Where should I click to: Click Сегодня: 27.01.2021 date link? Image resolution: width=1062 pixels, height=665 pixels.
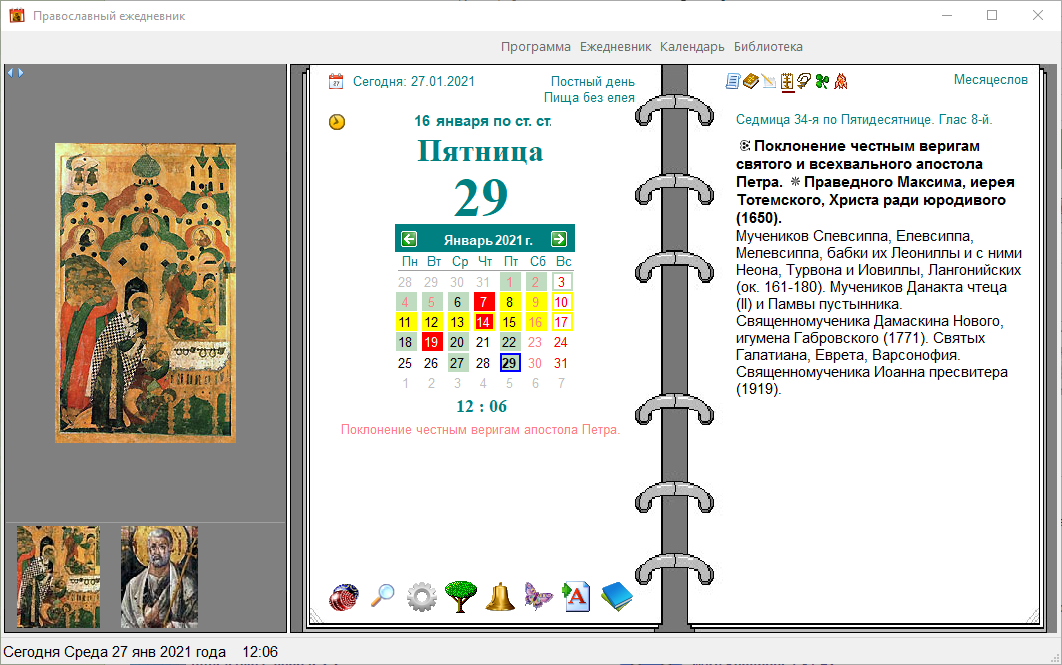pyautogui.click(x=414, y=81)
